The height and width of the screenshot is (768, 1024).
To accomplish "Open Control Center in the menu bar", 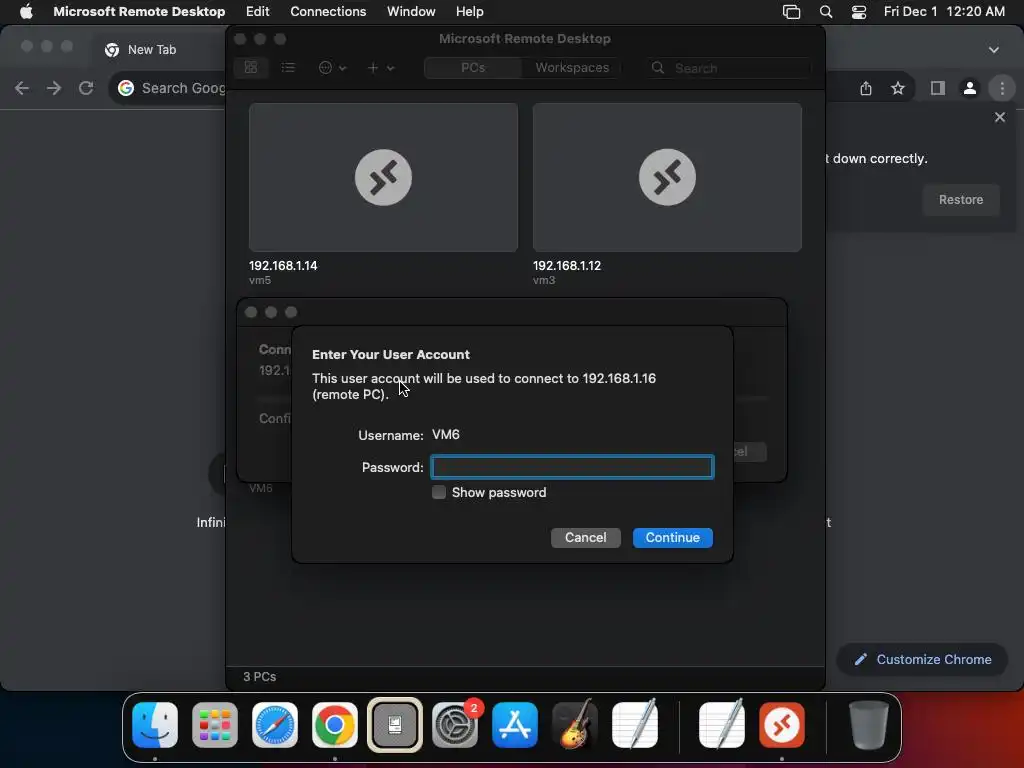I will point(859,11).
